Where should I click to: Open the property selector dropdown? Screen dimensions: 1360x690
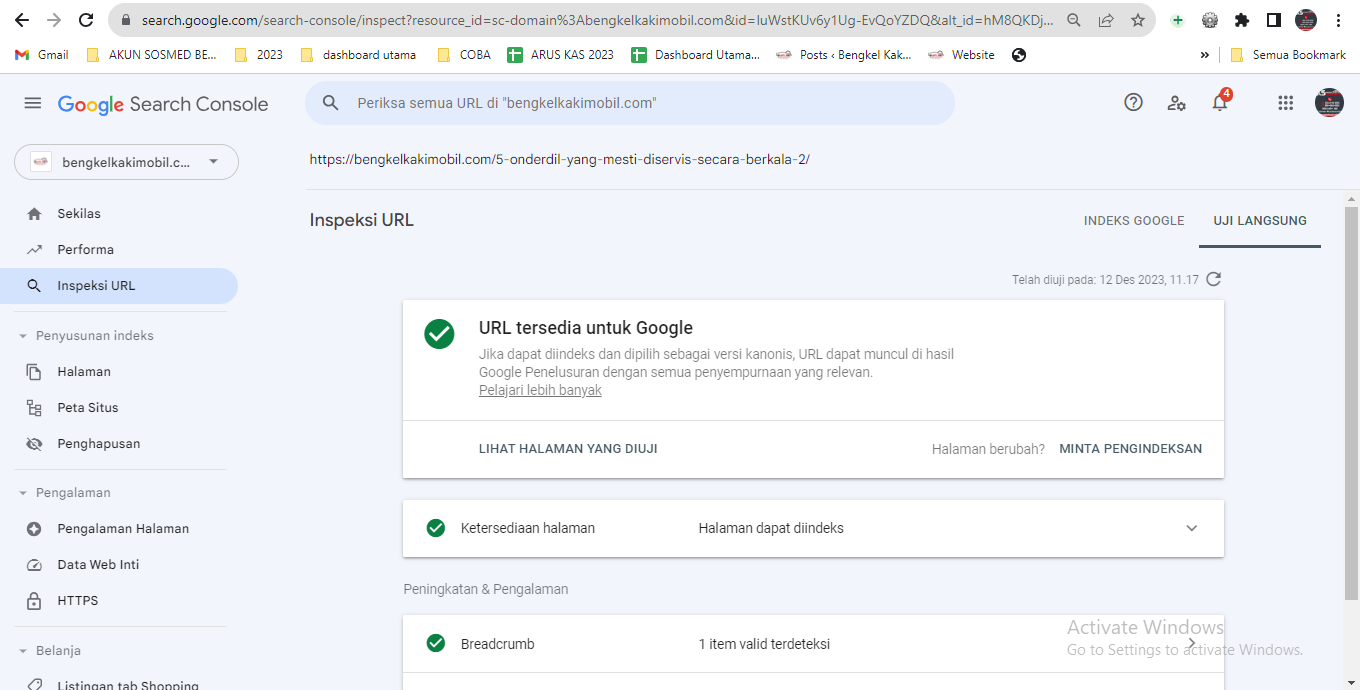(x=126, y=162)
